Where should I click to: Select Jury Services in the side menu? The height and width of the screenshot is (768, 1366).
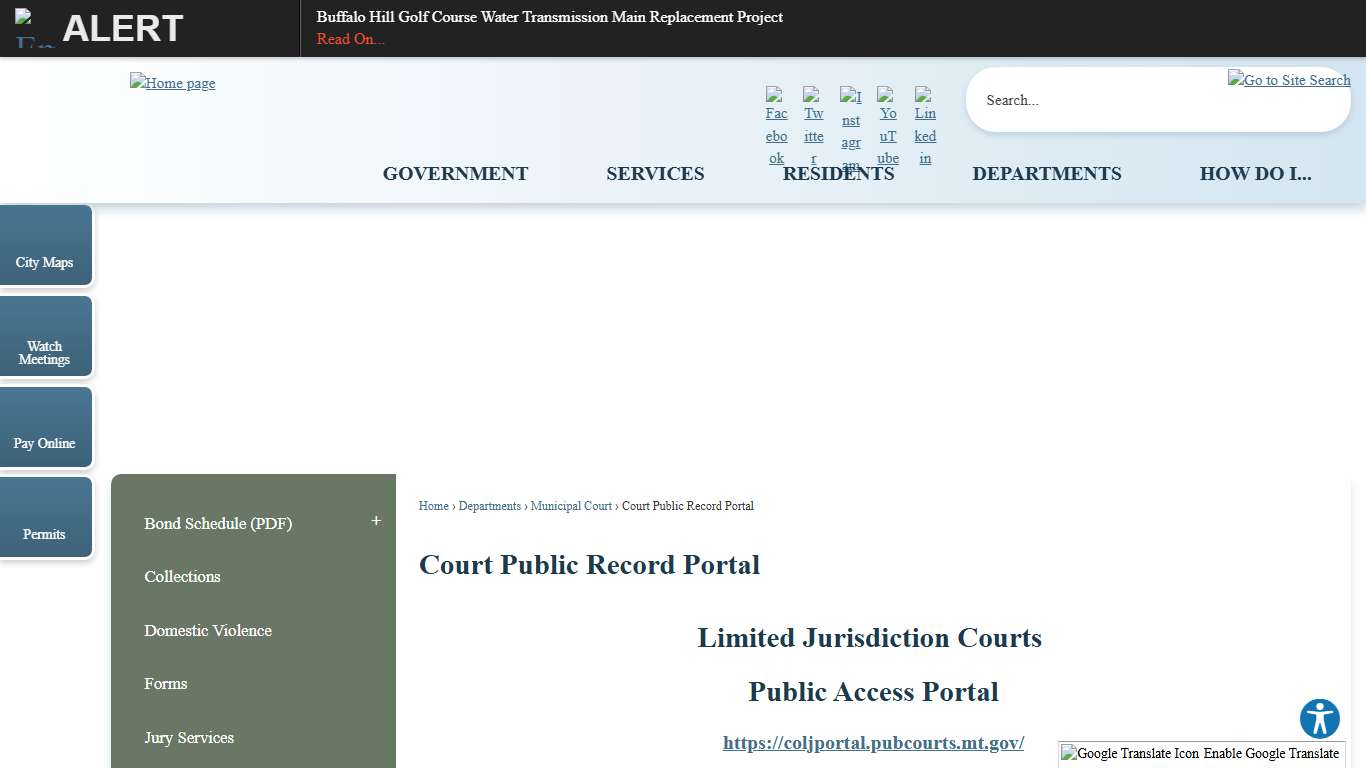[189, 738]
